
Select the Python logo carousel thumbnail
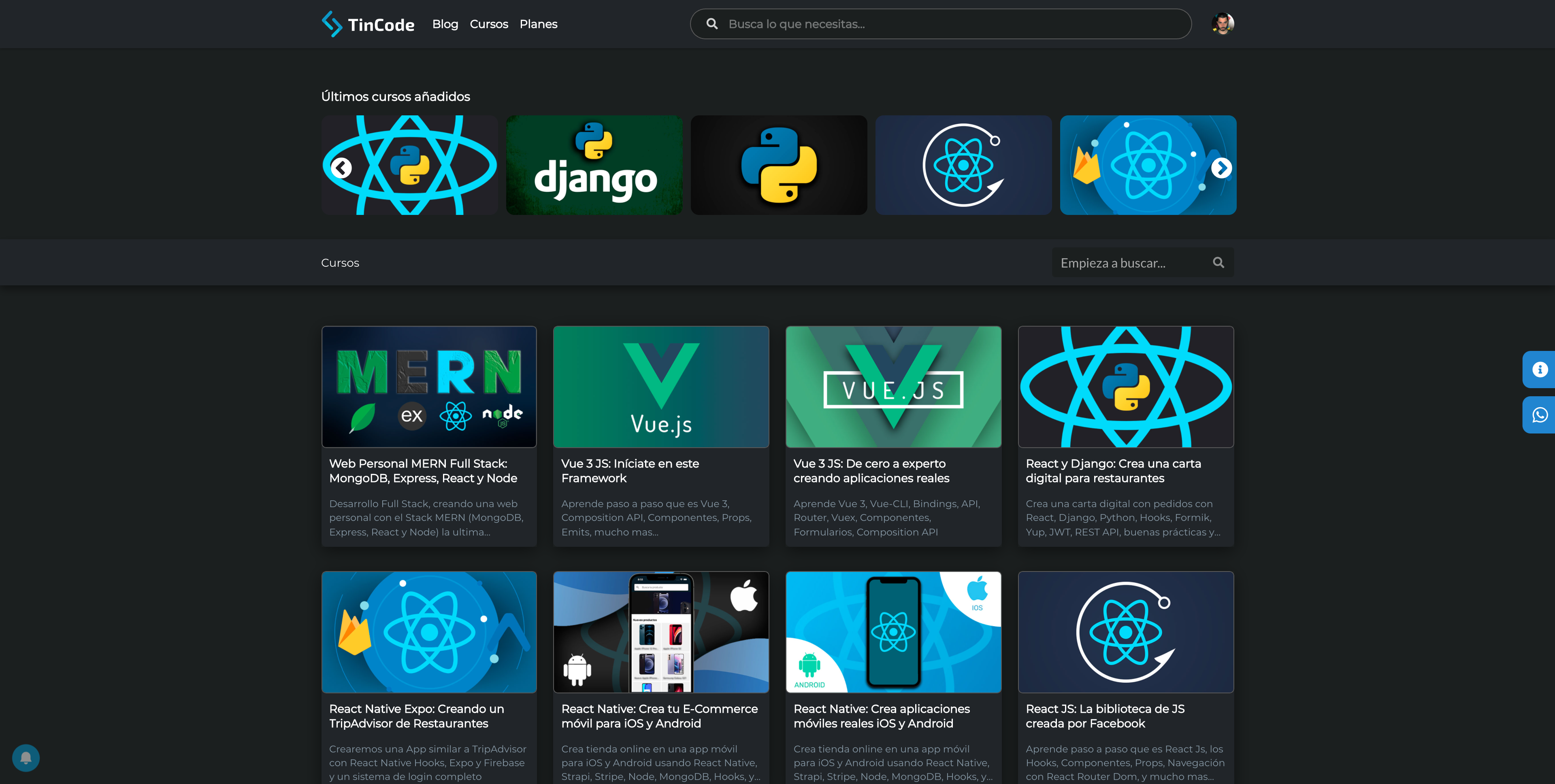(x=779, y=165)
